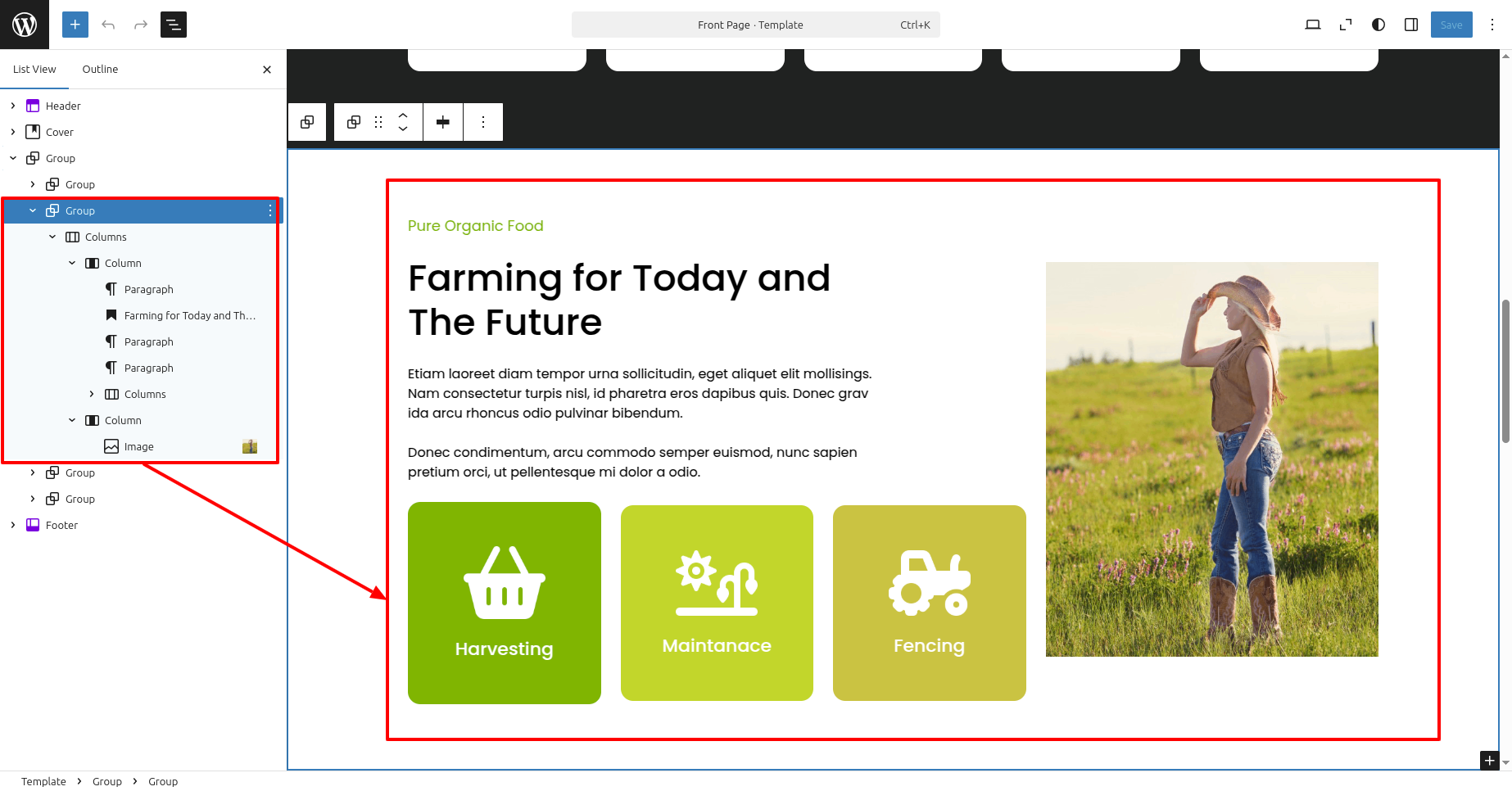Toggle the block inserter plus button
The width and height of the screenshot is (1512, 791).
tap(75, 25)
